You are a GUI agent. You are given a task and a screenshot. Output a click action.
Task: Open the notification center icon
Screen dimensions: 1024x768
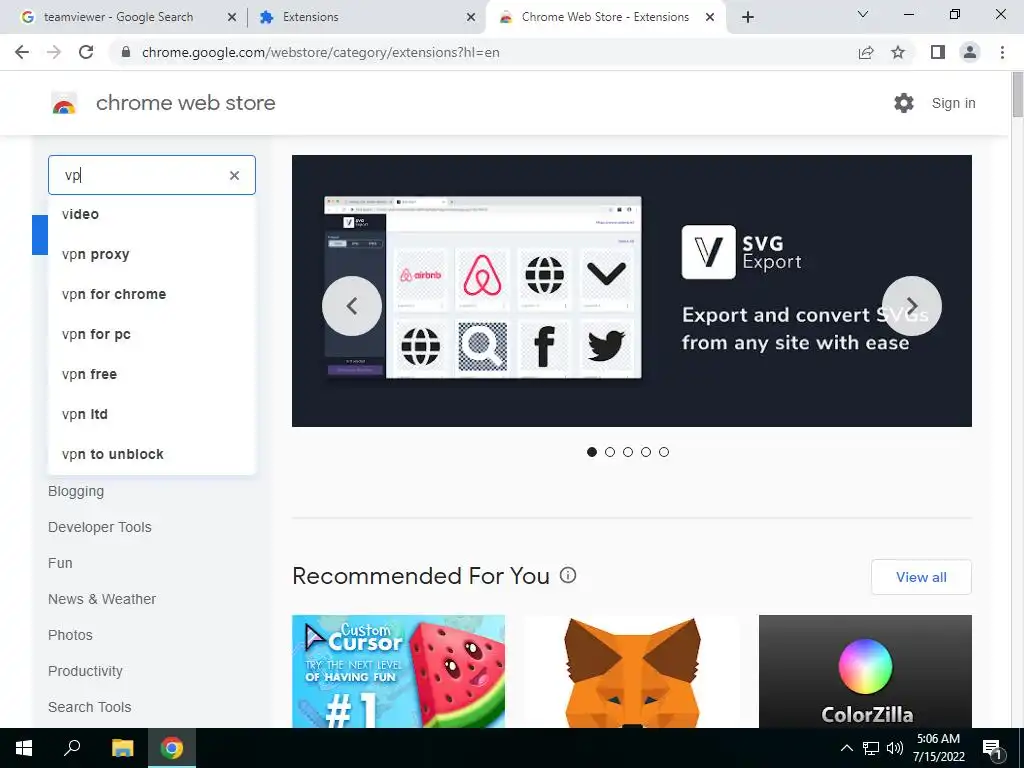(x=992, y=748)
